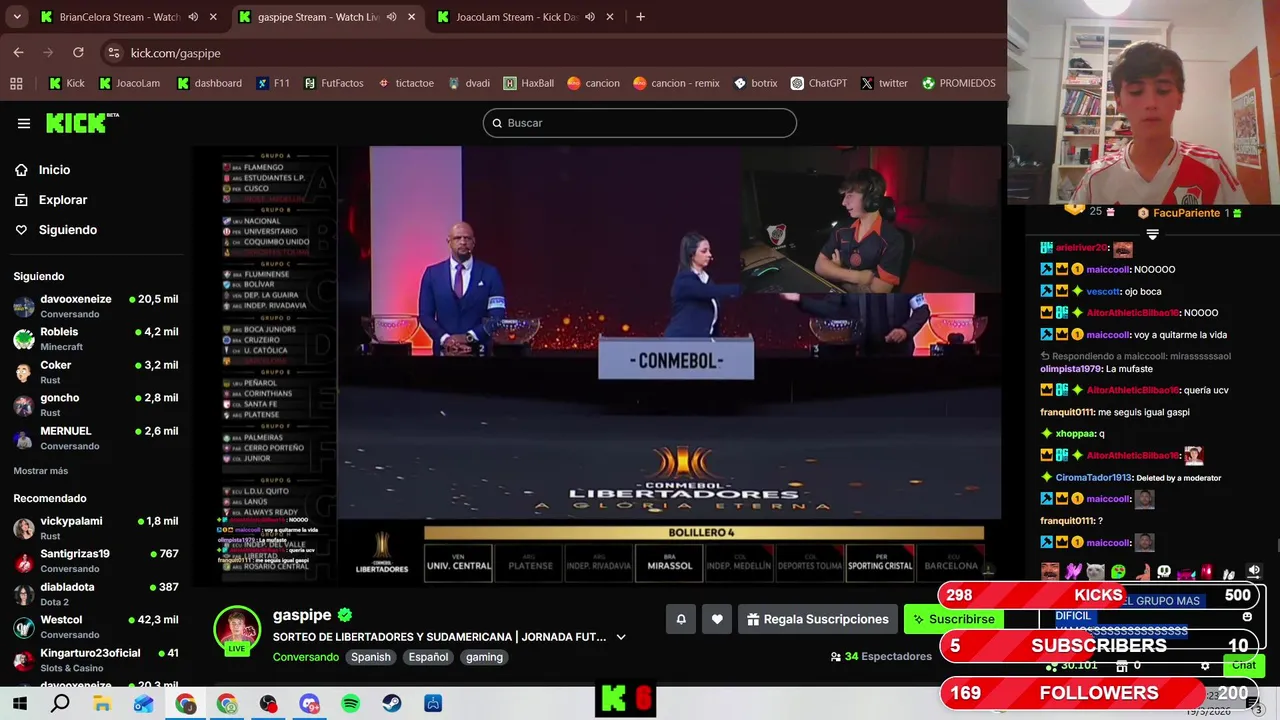Open the tictactoe bookmark
1280x720 pixels.
tap(405, 83)
